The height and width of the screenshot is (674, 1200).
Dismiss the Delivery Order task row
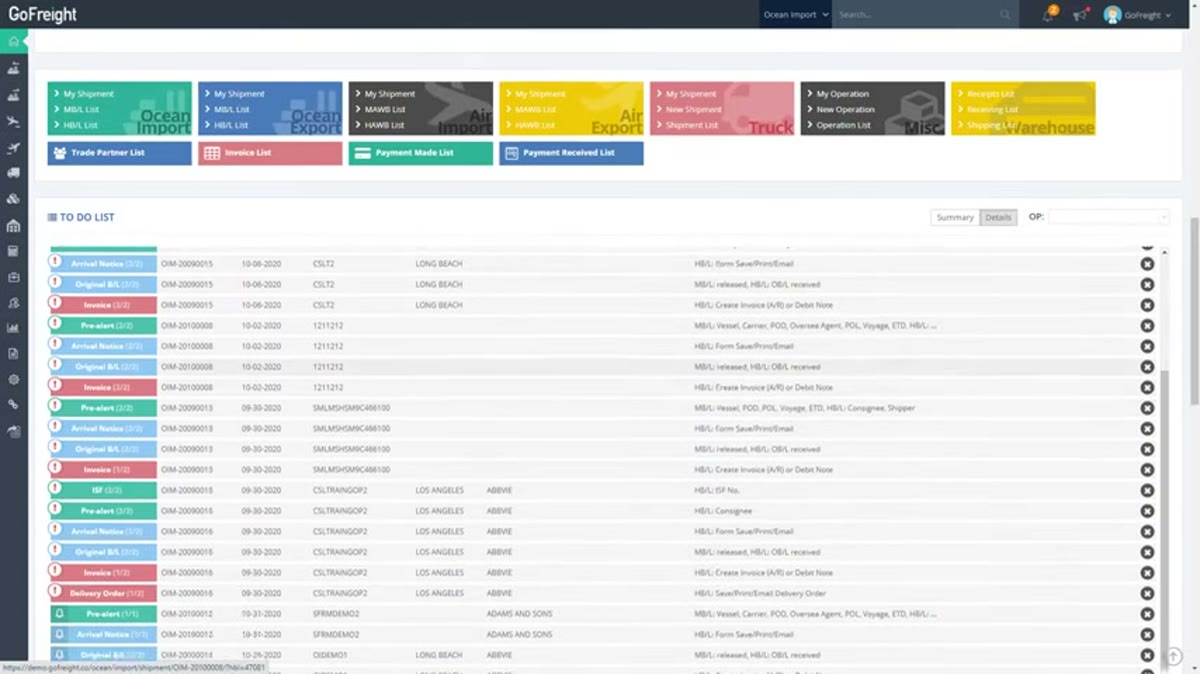coord(1147,593)
